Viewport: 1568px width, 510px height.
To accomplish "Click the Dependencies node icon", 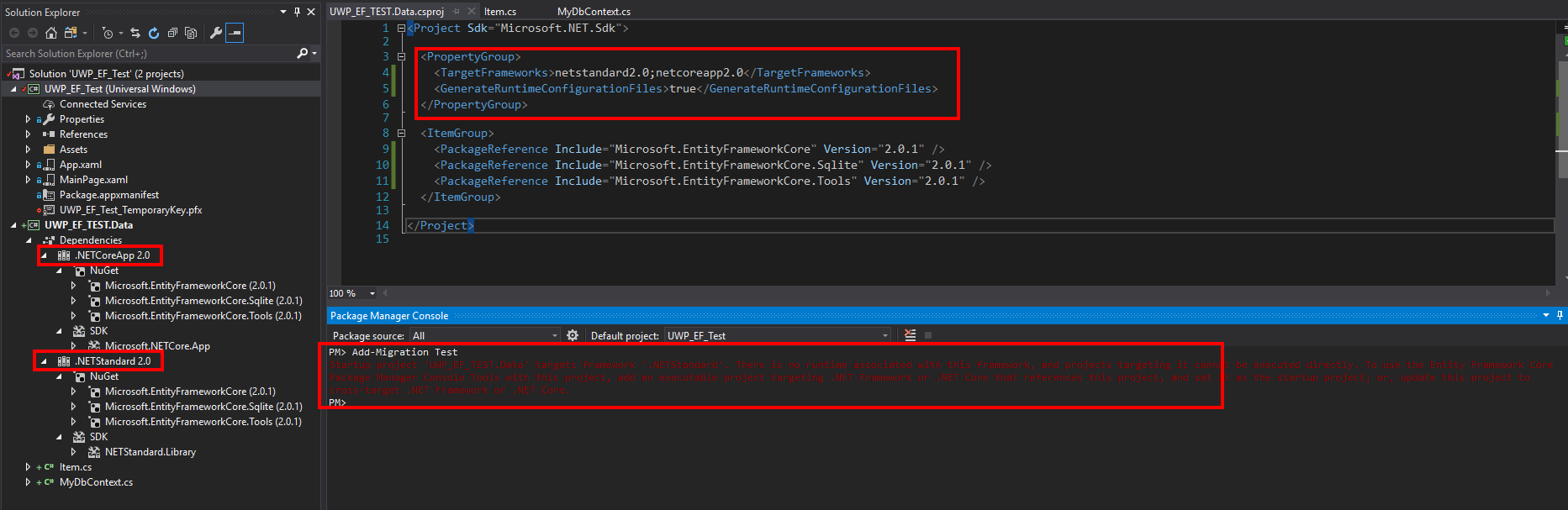I will [x=49, y=240].
